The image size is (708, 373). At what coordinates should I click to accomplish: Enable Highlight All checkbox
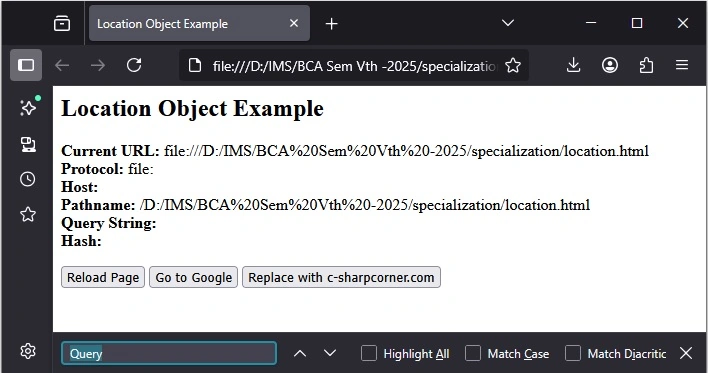pyautogui.click(x=369, y=353)
